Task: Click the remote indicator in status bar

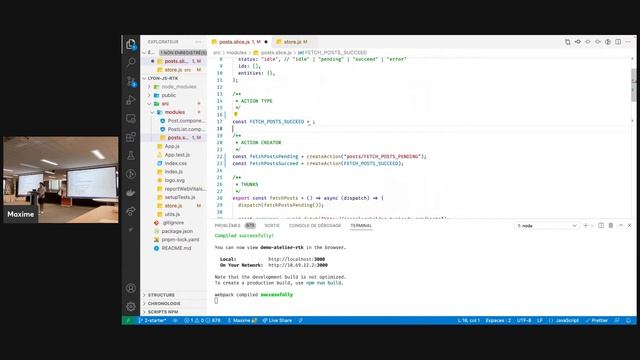Action: [x=128, y=320]
